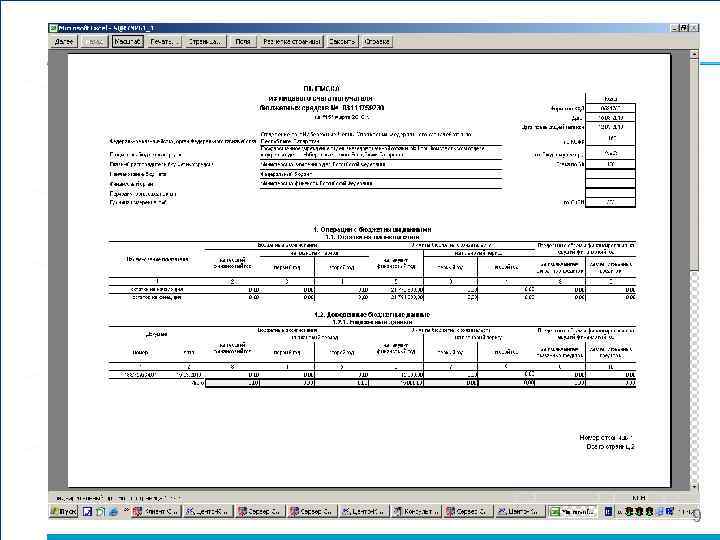Click the 'Номер страницы' footer text
Screen dimensions: 720x540
(606, 437)
